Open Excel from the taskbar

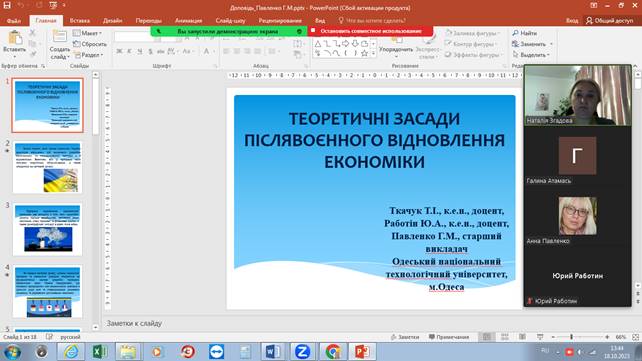tap(99, 351)
